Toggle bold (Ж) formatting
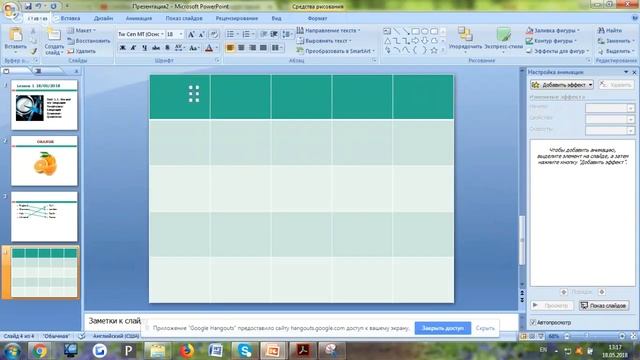The width and height of the screenshot is (640, 360). pos(122,48)
